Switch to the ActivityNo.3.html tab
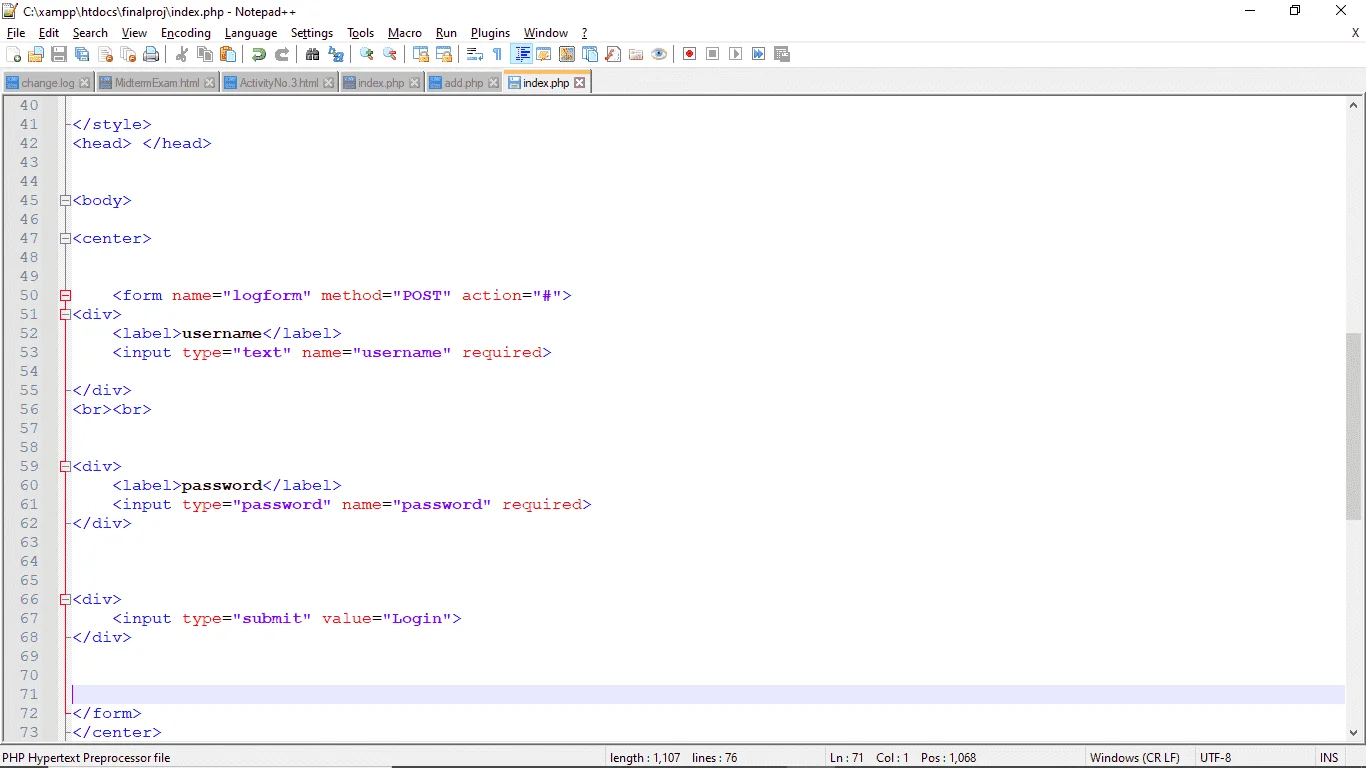 coord(278,83)
